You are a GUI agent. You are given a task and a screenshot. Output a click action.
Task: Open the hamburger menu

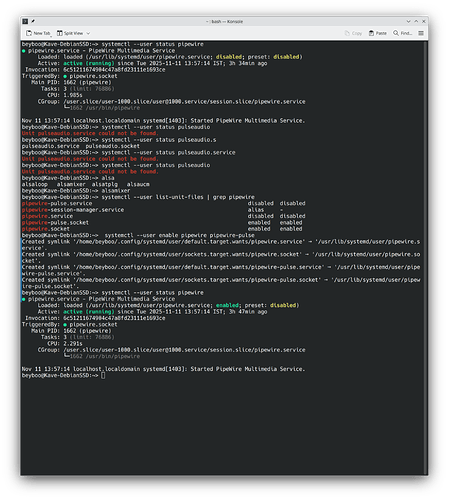[x=421, y=33]
